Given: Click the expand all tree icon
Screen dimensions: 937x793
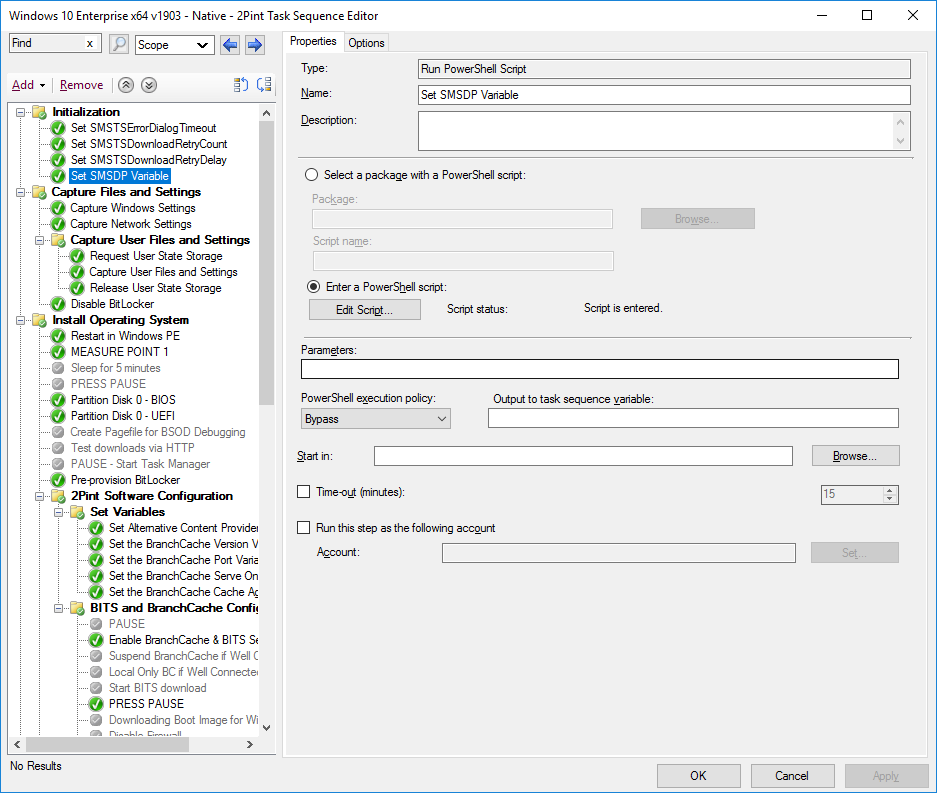Looking at the screenshot, I should coord(264,85).
